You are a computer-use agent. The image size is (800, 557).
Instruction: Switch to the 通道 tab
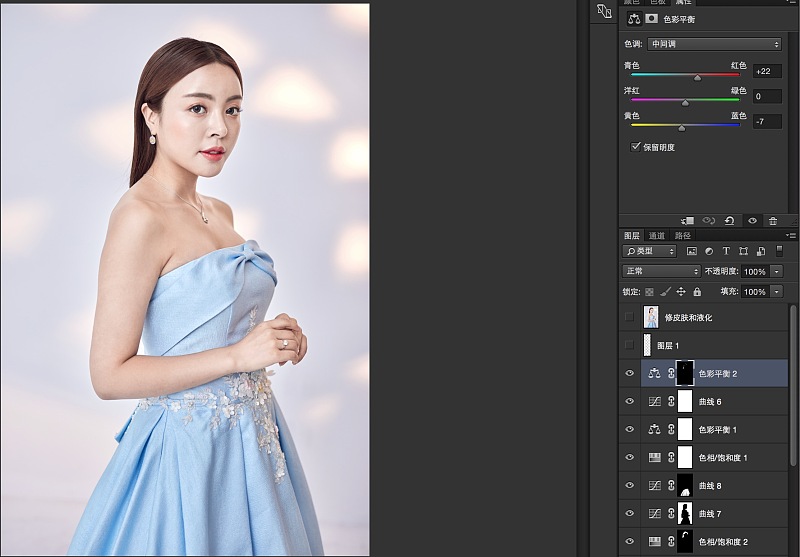click(x=657, y=236)
